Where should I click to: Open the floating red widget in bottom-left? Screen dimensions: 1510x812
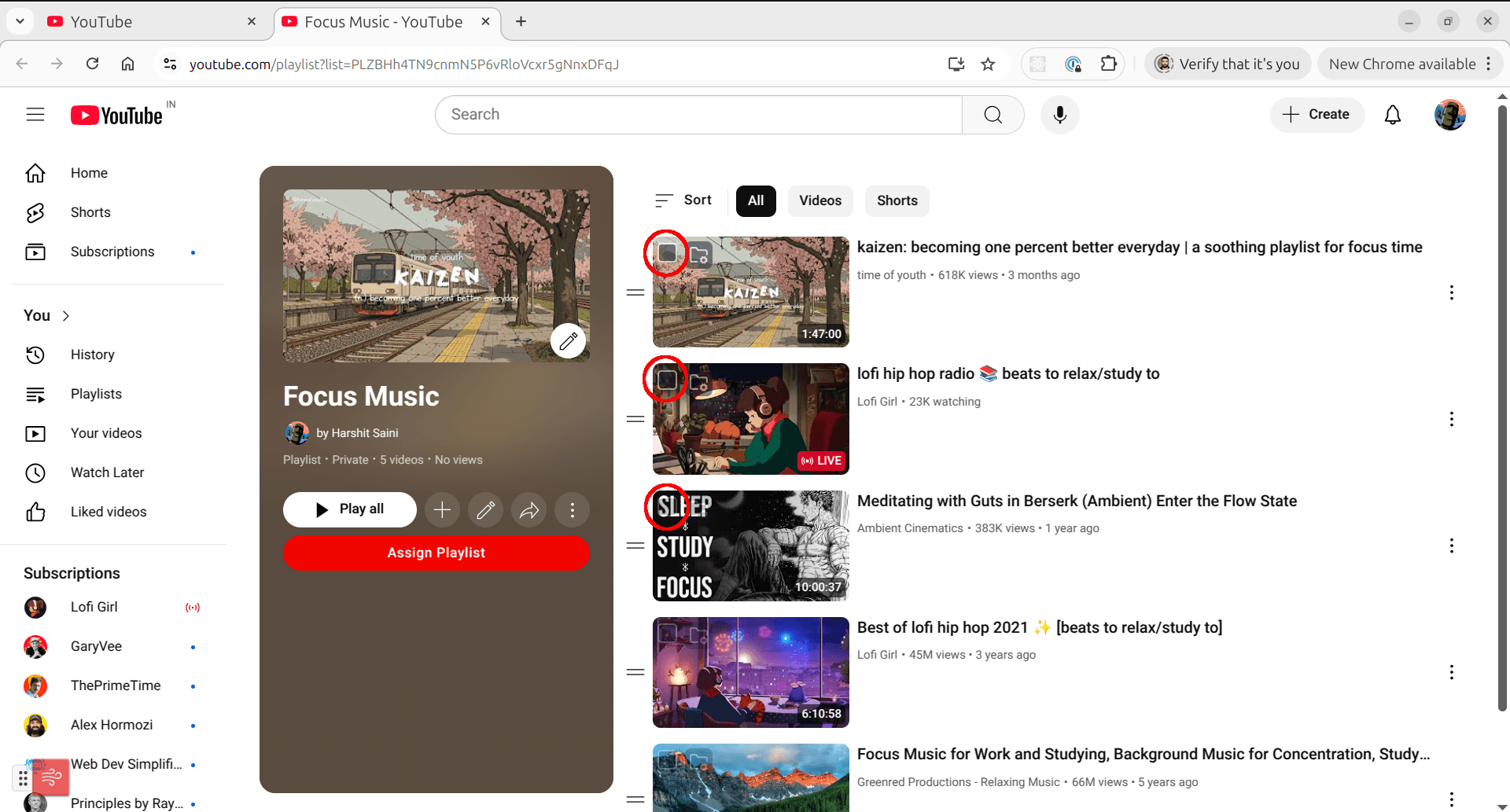(x=51, y=777)
